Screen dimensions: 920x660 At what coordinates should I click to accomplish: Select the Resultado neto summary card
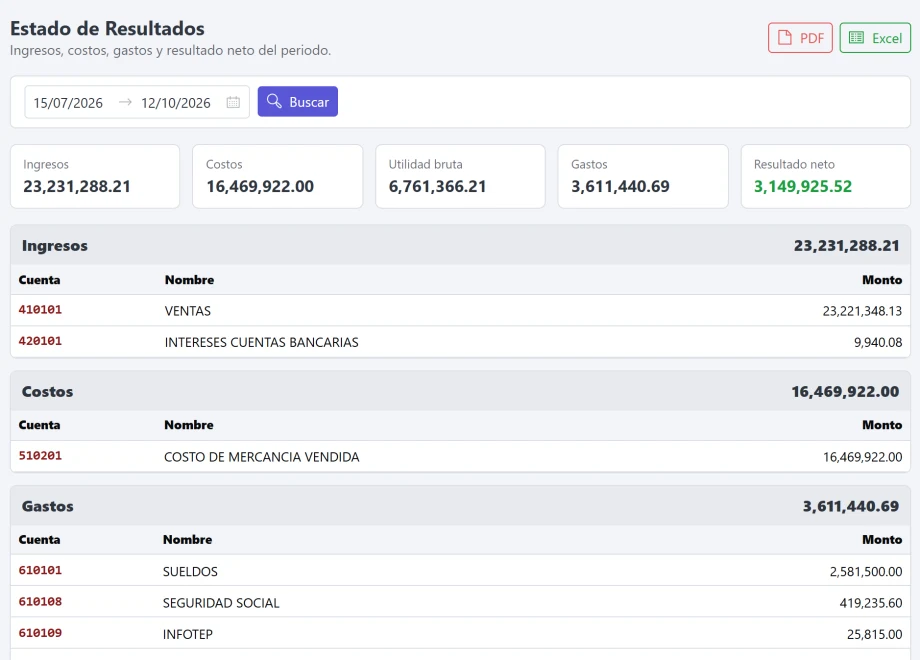(826, 177)
